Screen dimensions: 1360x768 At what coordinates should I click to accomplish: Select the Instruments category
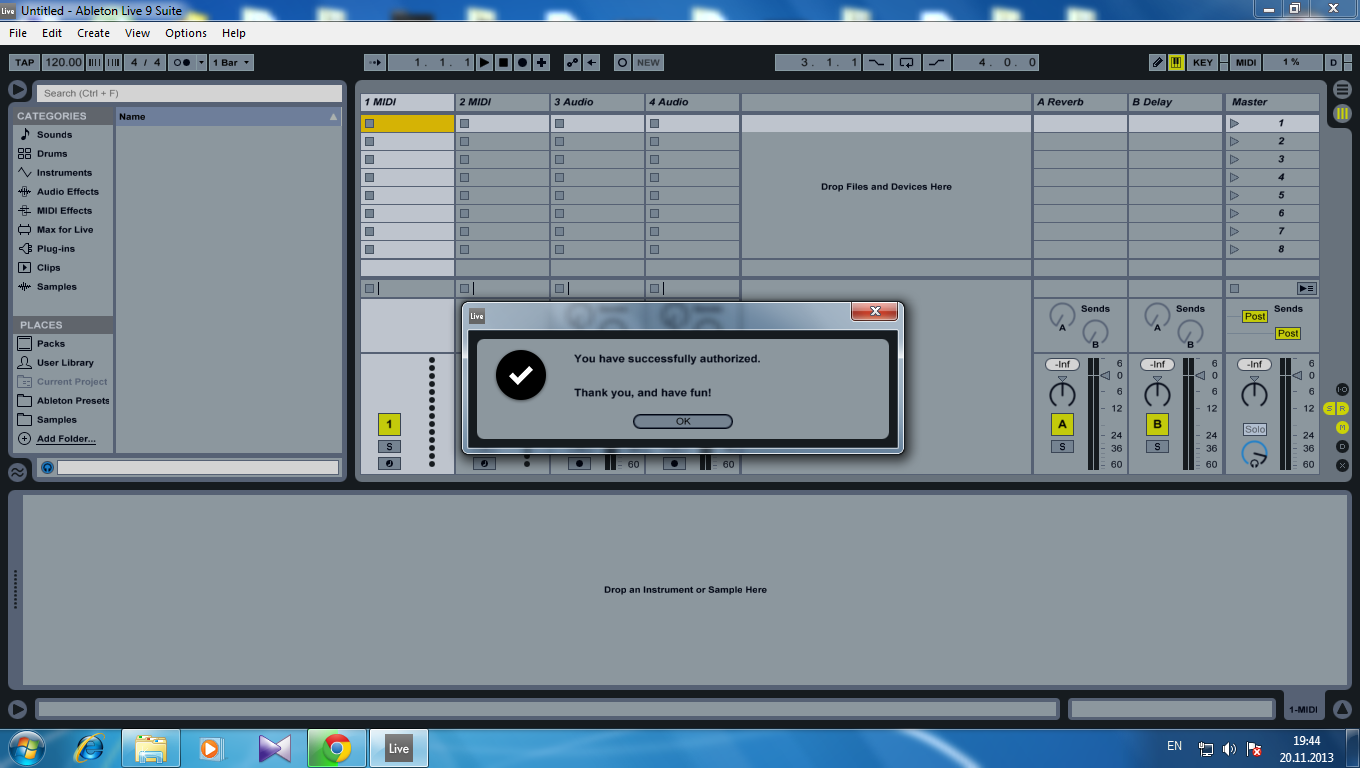coord(64,173)
